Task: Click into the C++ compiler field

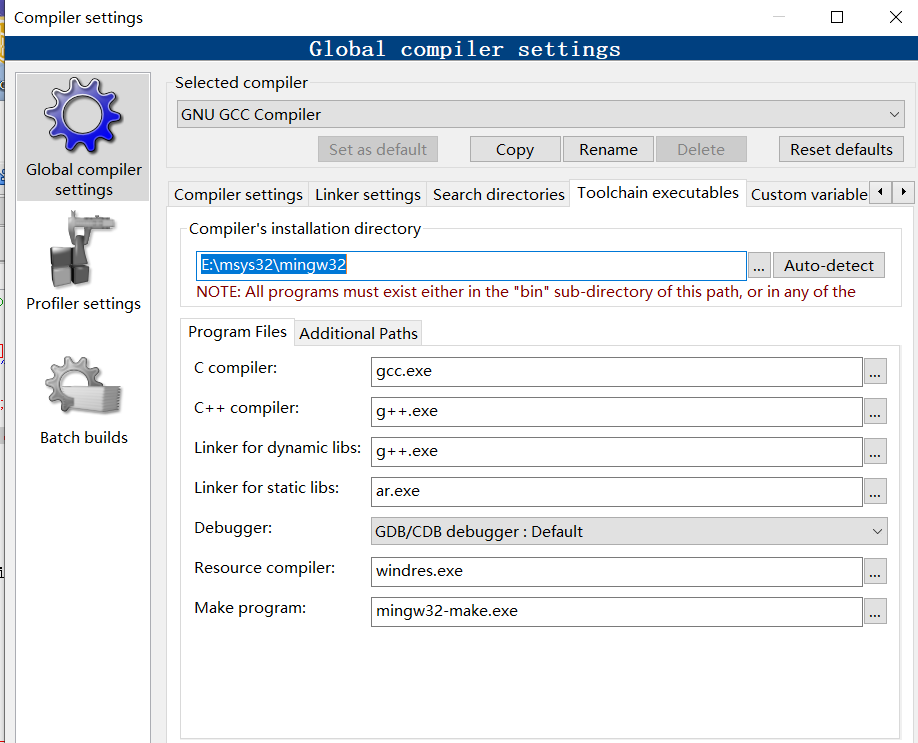Action: click(615, 411)
